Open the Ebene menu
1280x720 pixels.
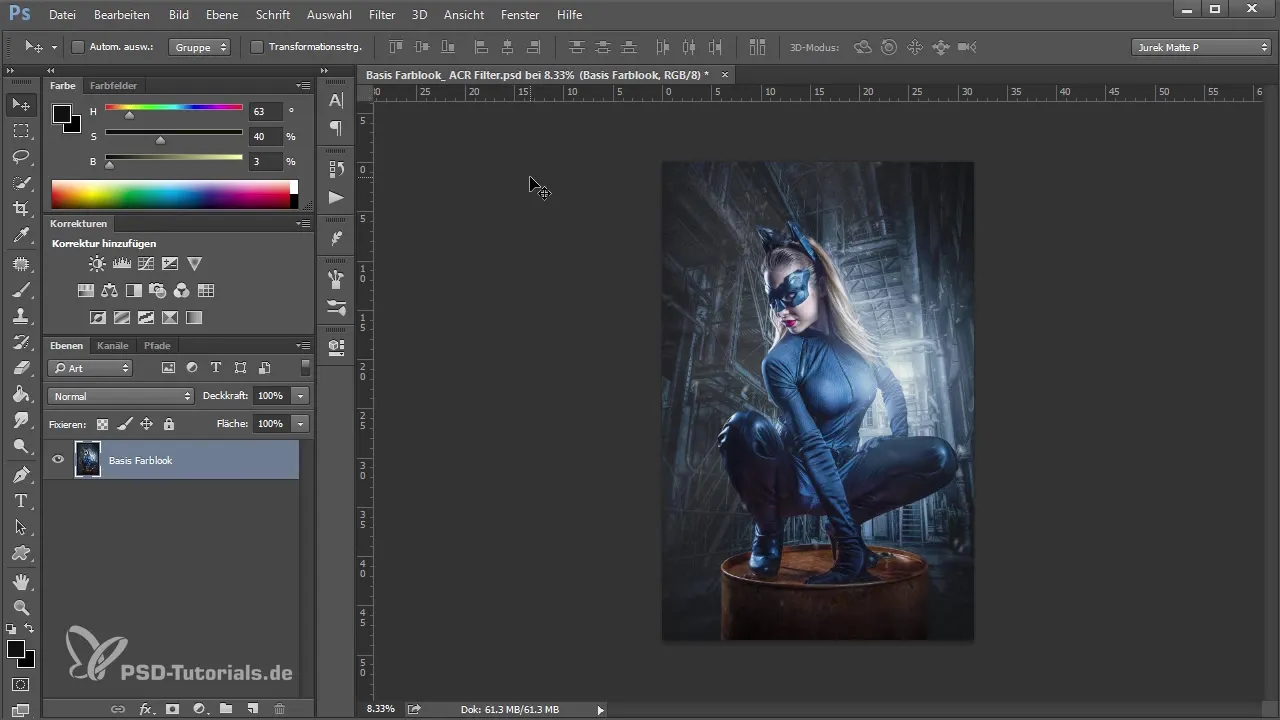222,15
